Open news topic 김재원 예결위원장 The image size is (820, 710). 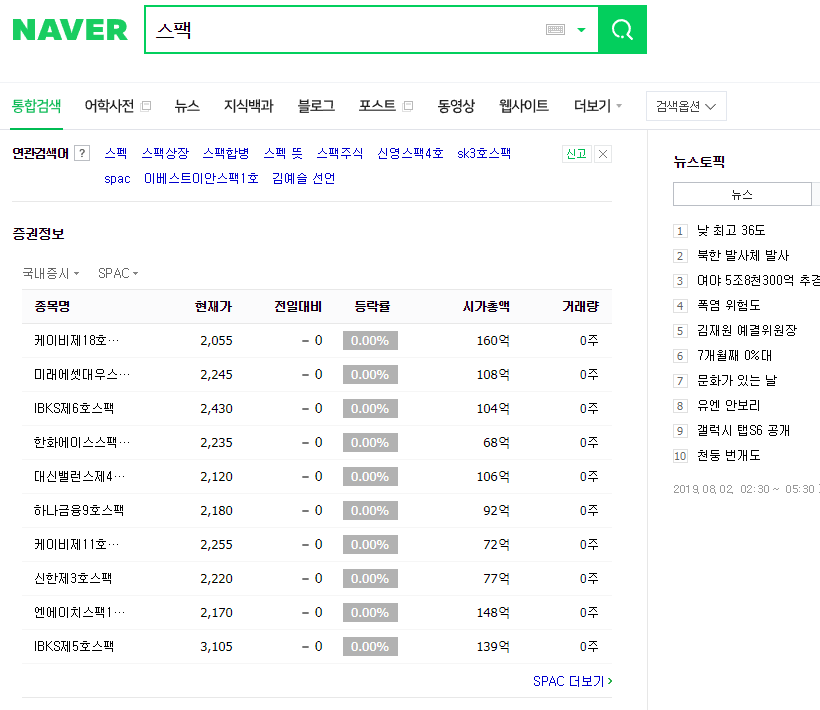(747, 330)
